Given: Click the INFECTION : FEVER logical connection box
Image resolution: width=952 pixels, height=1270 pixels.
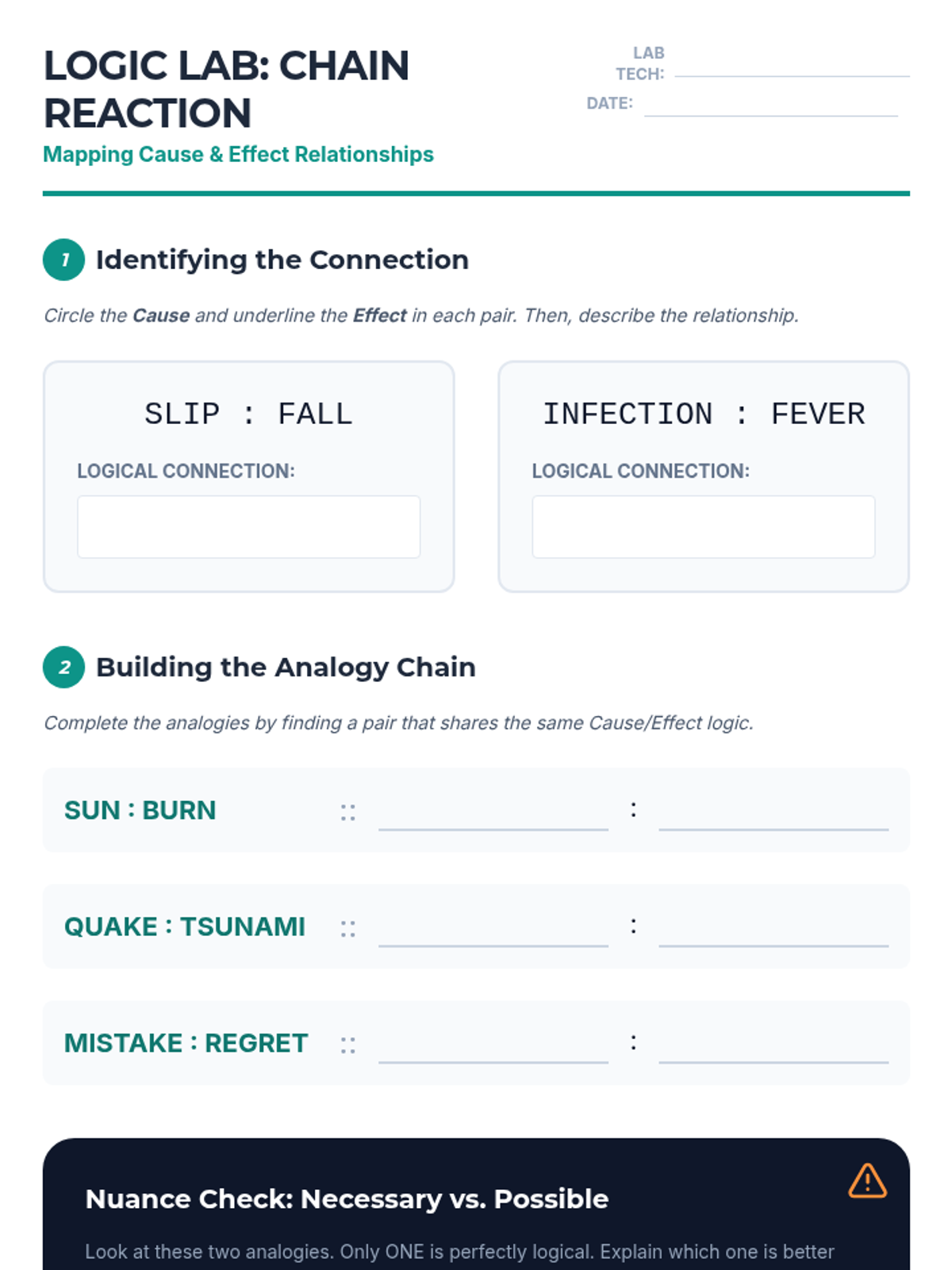Looking at the screenshot, I should 703,527.
